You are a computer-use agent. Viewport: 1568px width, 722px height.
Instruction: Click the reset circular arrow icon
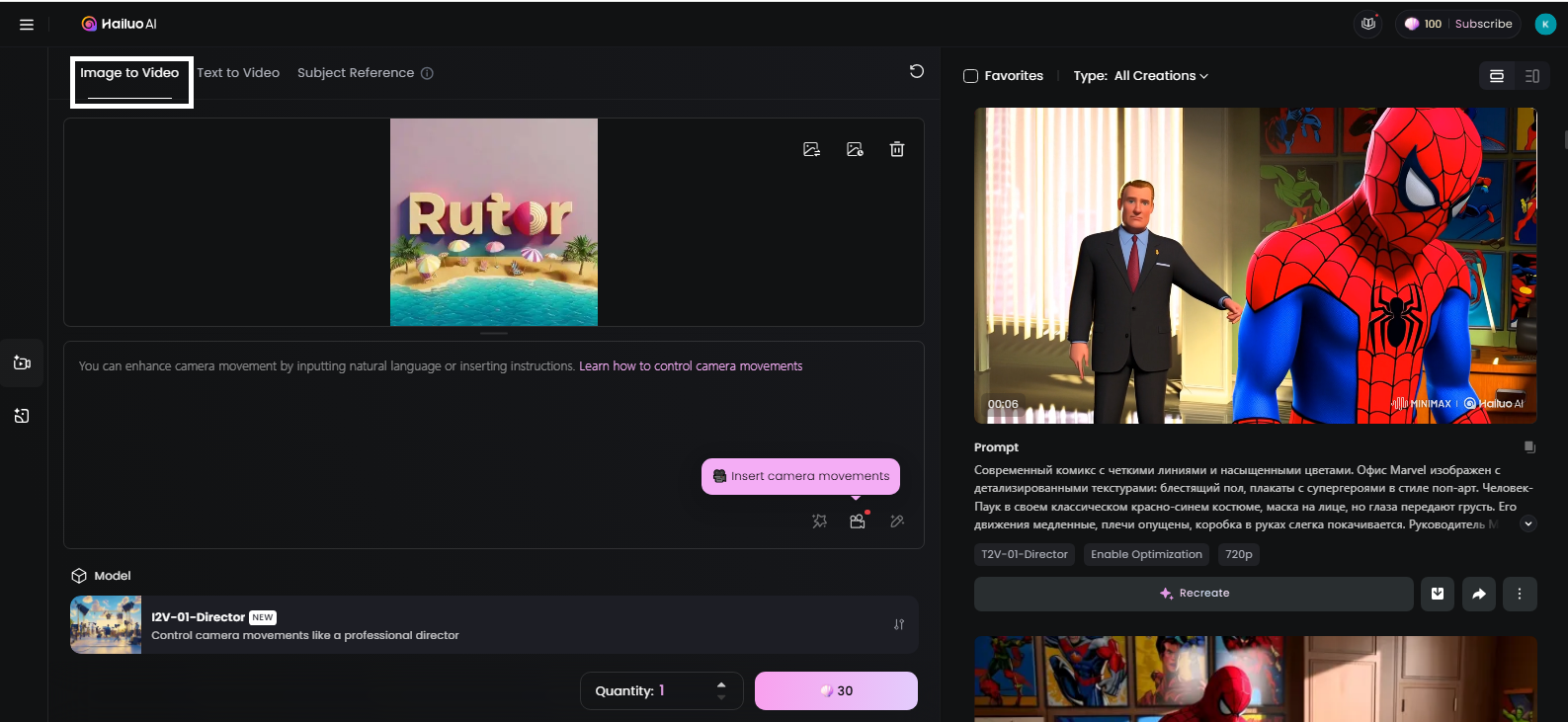click(x=917, y=71)
